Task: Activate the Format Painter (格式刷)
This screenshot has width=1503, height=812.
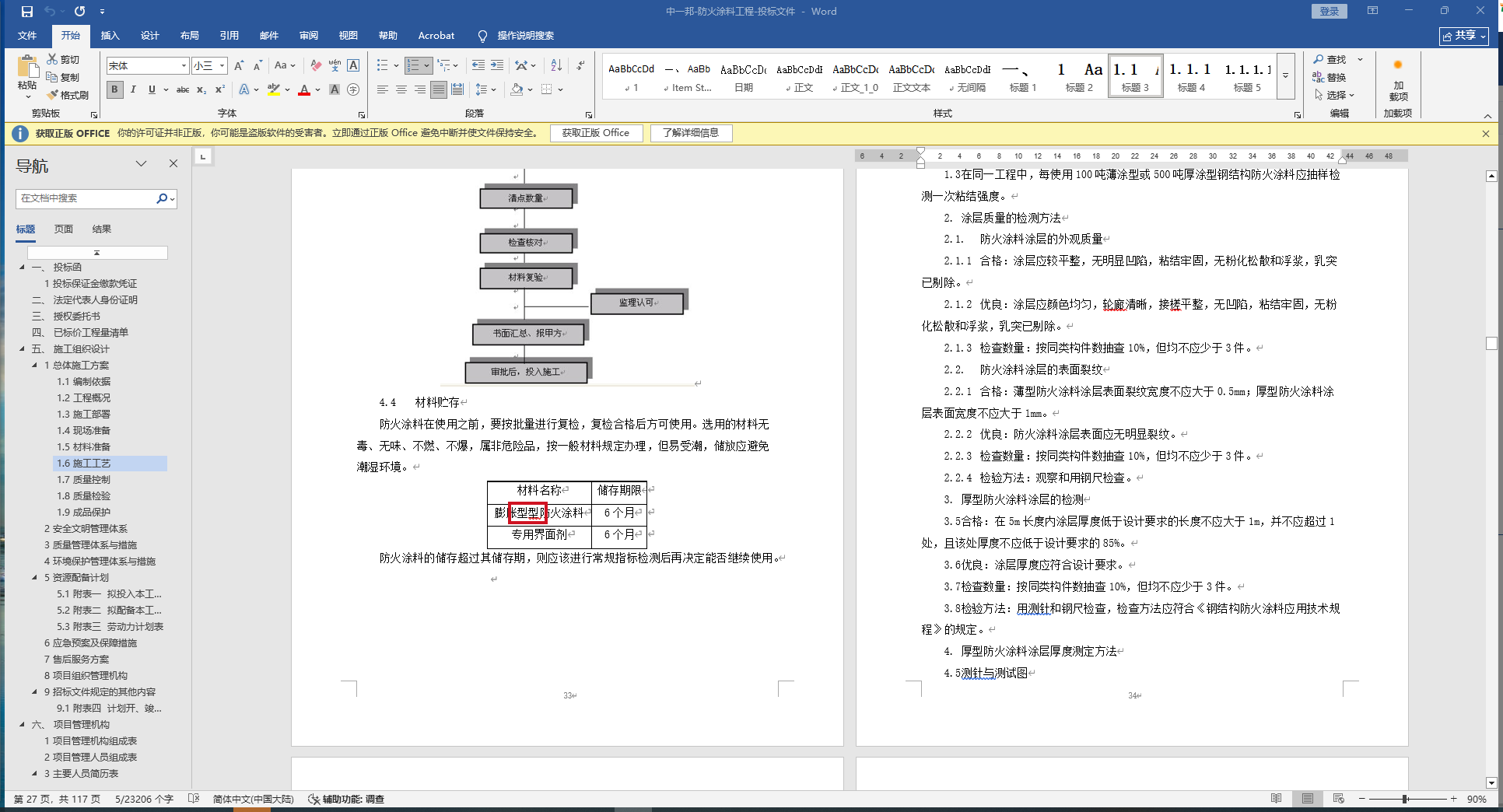Action: click(68, 95)
